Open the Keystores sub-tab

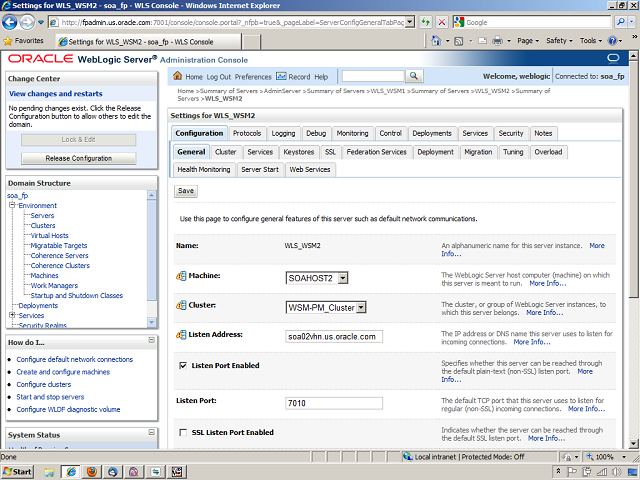click(x=298, y=152)
